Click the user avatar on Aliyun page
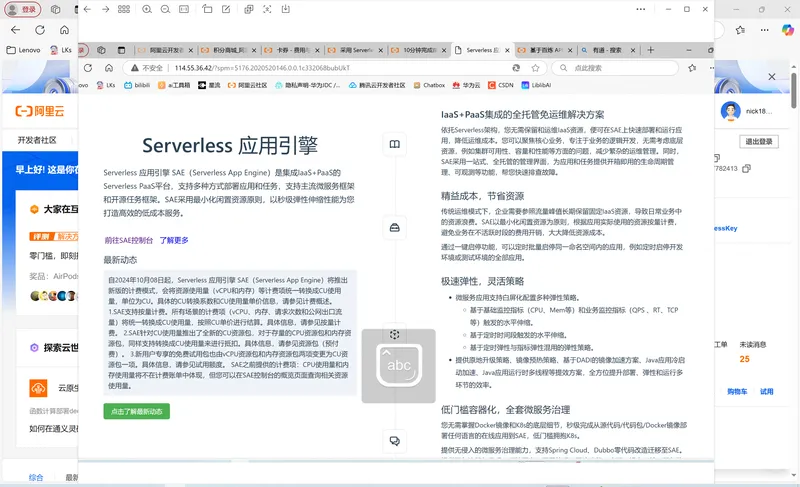Image resolution: width=800 pixels, height=487 pixels. 731,111
